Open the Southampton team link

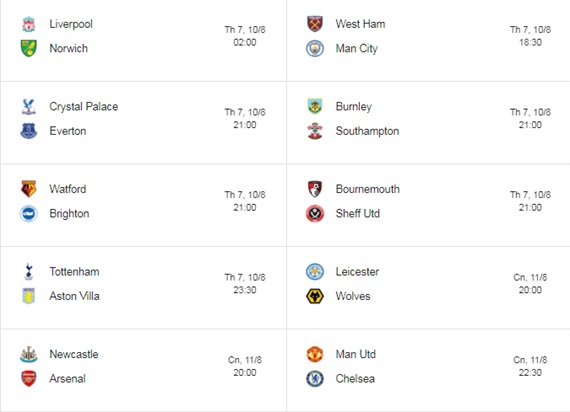pyautogui.click(x=367, y=131)
